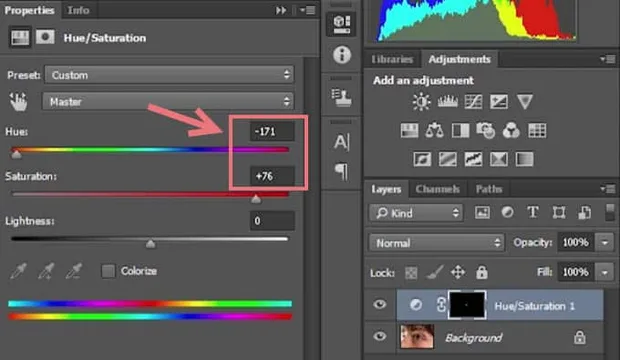620x360 pixels.
Task: Switch to the Properties tab
Action: point(29,10)
